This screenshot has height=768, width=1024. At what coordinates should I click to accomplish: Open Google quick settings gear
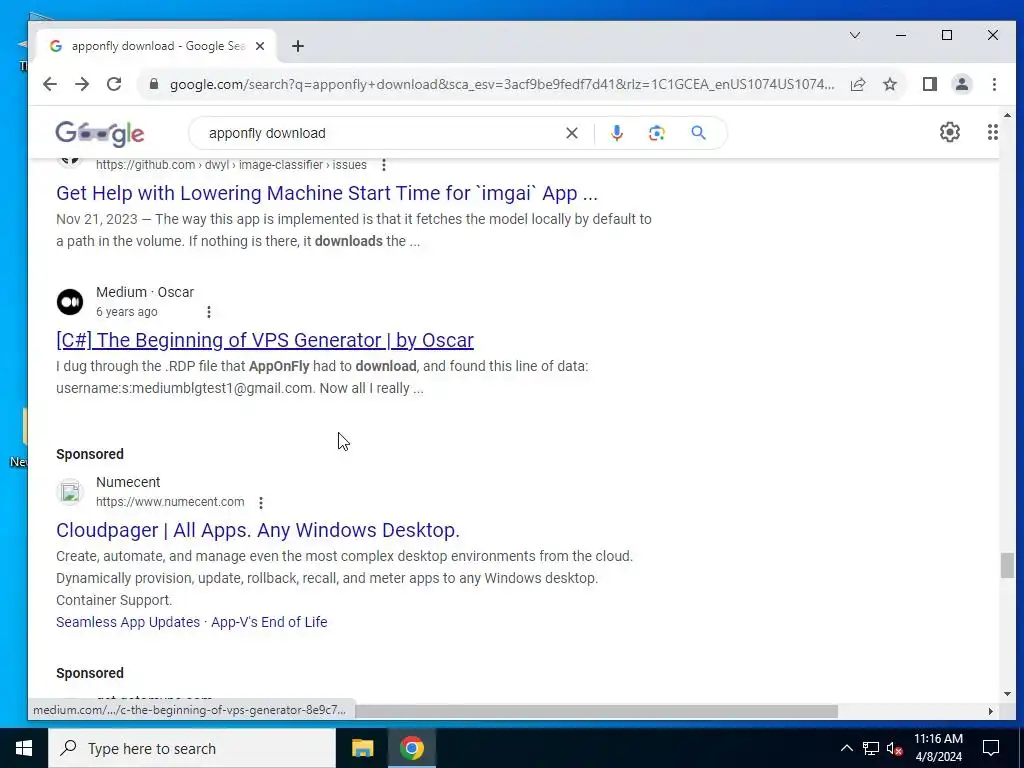tap(950, 133)
